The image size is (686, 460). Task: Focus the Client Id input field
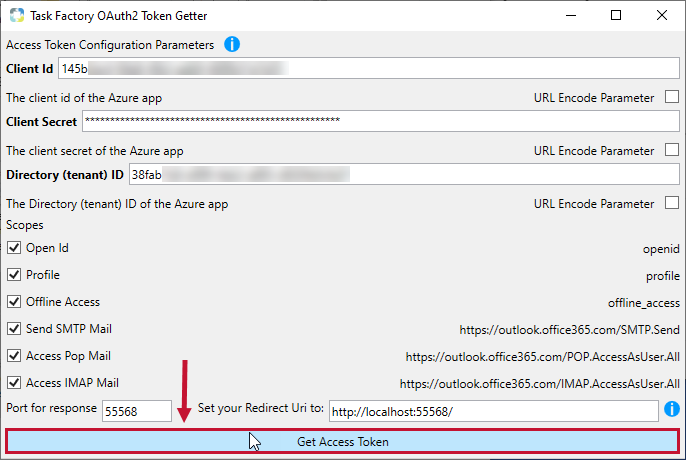point(369,69)
